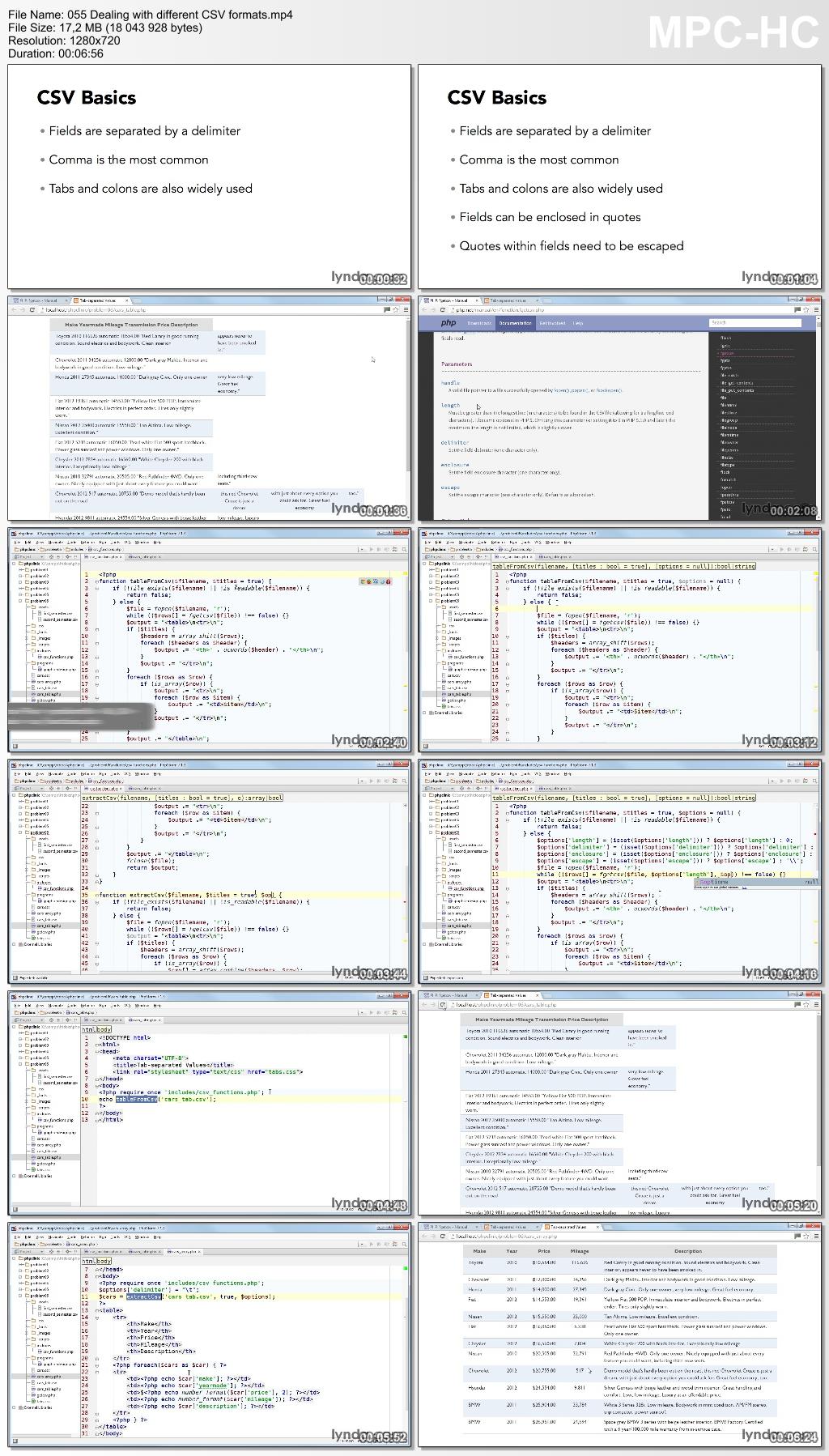Image resolution: width=829 pixels, height=1456 pixels.
Task: Click 'Quotes within fields need to be escaped' bullet
Action: (572, 246)
